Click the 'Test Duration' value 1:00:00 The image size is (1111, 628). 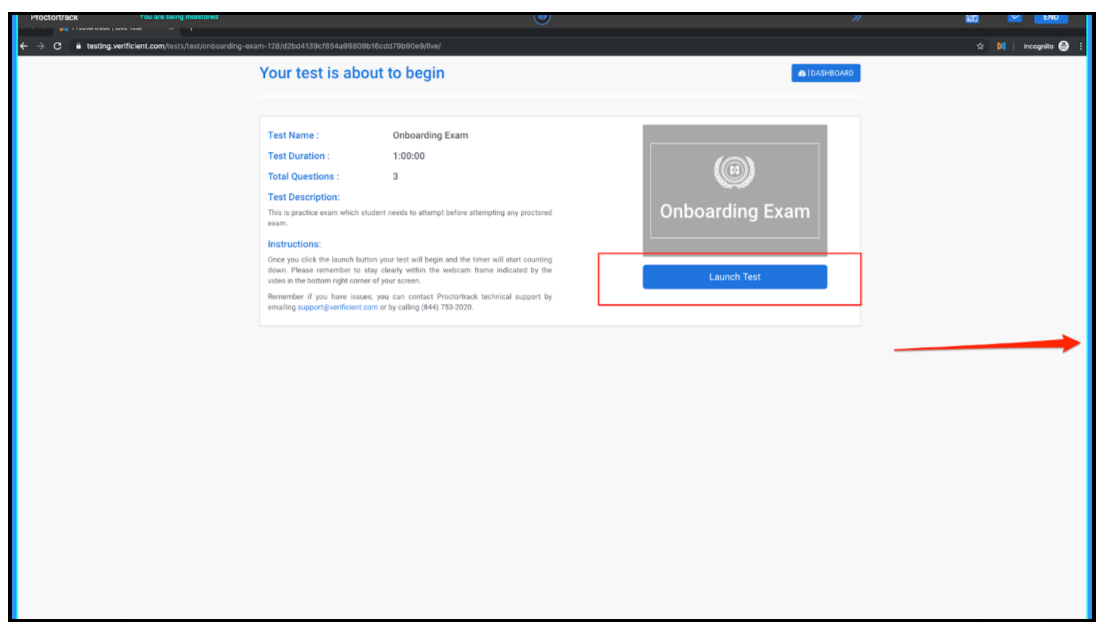pyautogui.click(x=409, y=156)
